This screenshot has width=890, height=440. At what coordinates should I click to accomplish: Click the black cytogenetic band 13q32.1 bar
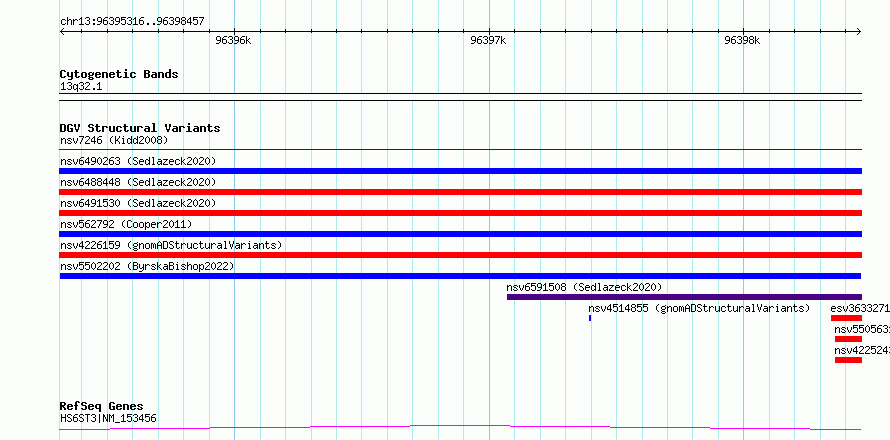click(x=461, y=97)
